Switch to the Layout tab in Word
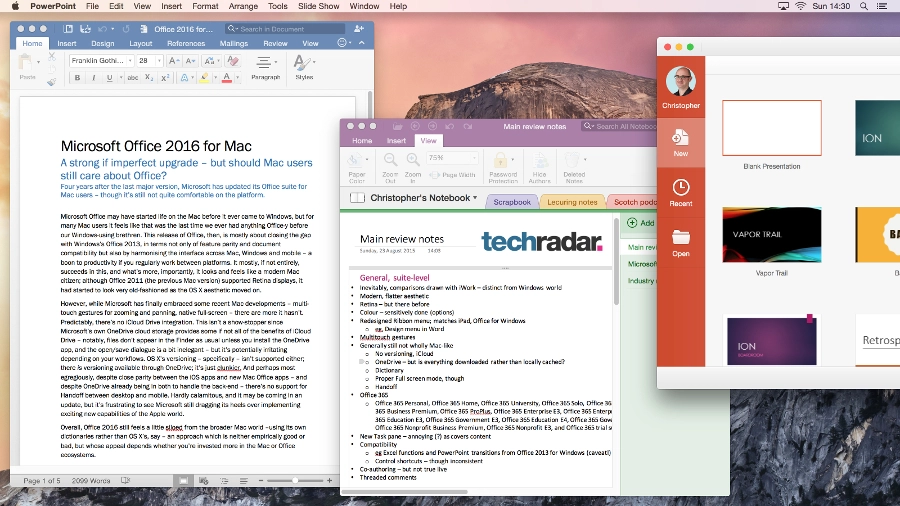900x506 pixels. pos(141,44)
